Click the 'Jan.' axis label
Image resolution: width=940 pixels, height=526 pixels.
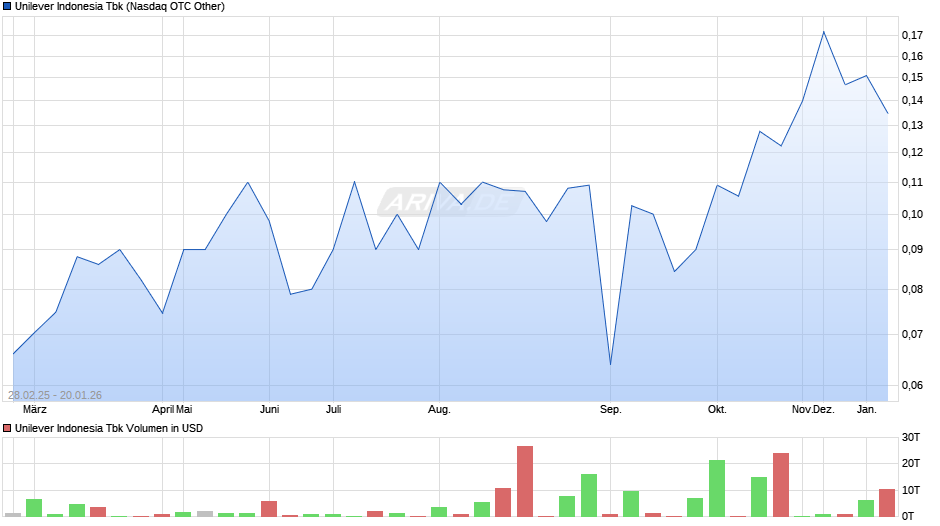coord(867,410)
